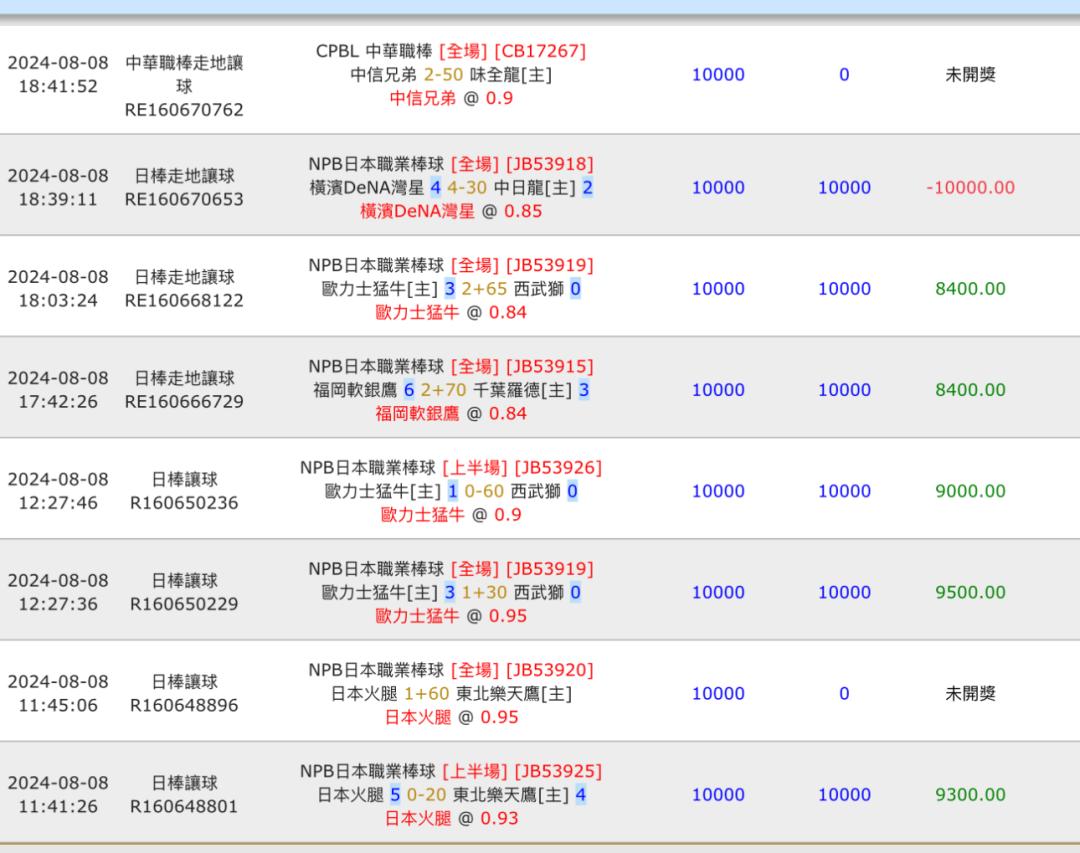This screenshot has width=1080, height=853.
Task: Select order number R160650236
Action: (x=184, y=503)
